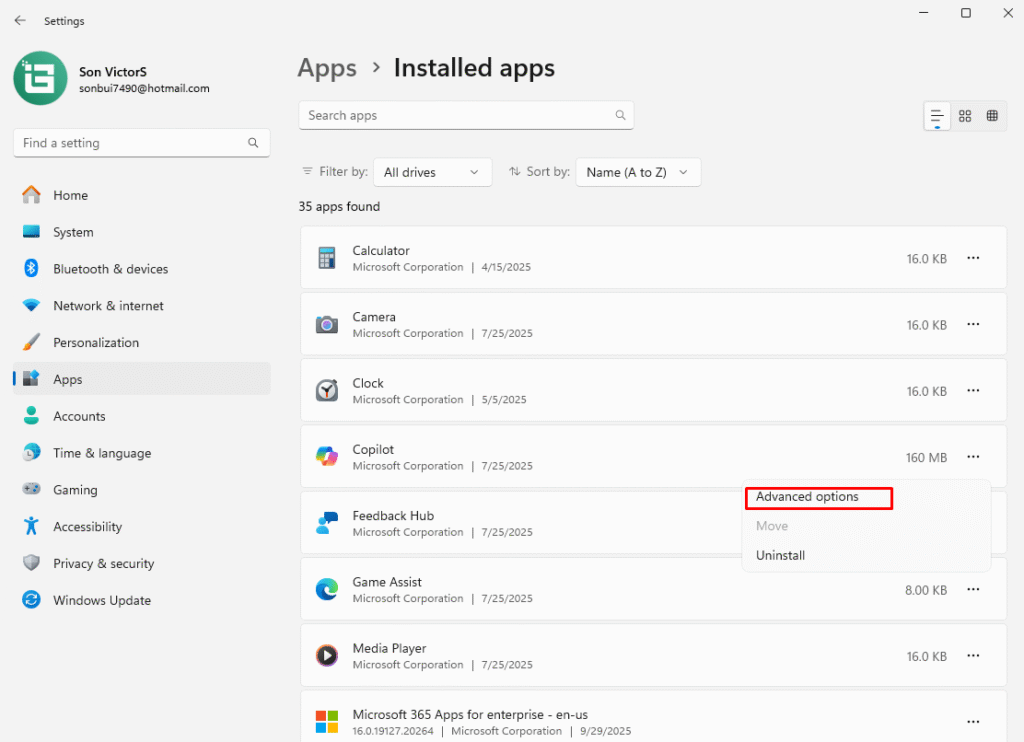The height and width of the screenshot is (742, 1024).
Task: Select Advanced options in context menu
Action: 808,497
